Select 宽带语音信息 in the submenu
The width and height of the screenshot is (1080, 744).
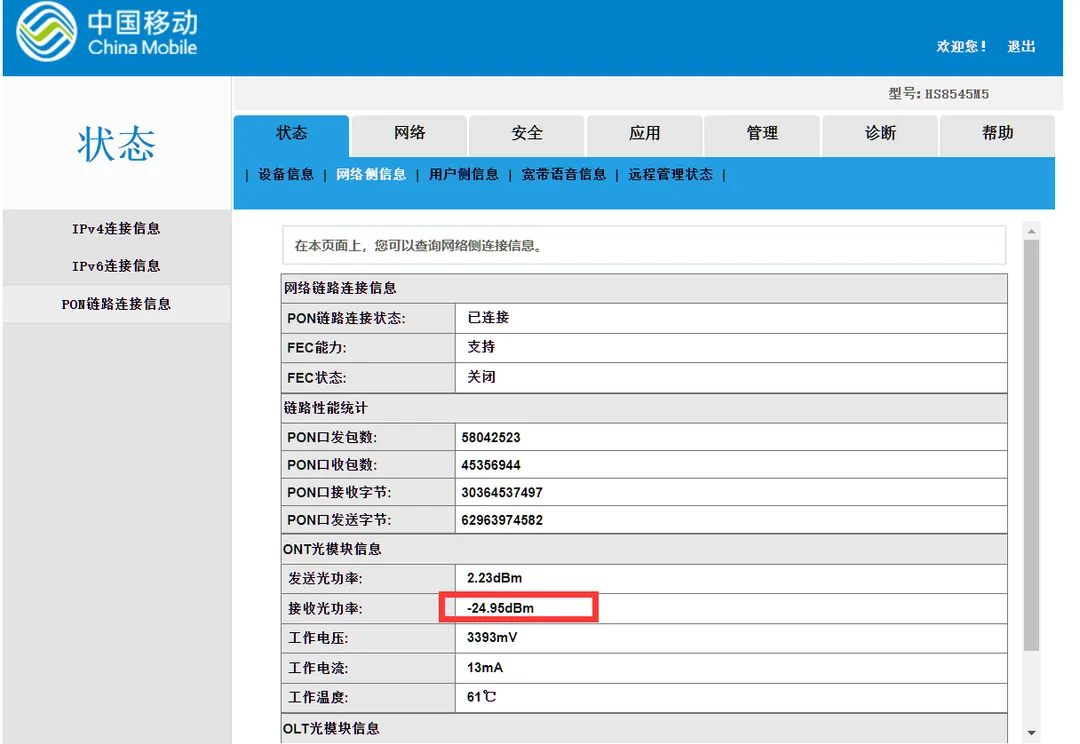tap(563, 175)
